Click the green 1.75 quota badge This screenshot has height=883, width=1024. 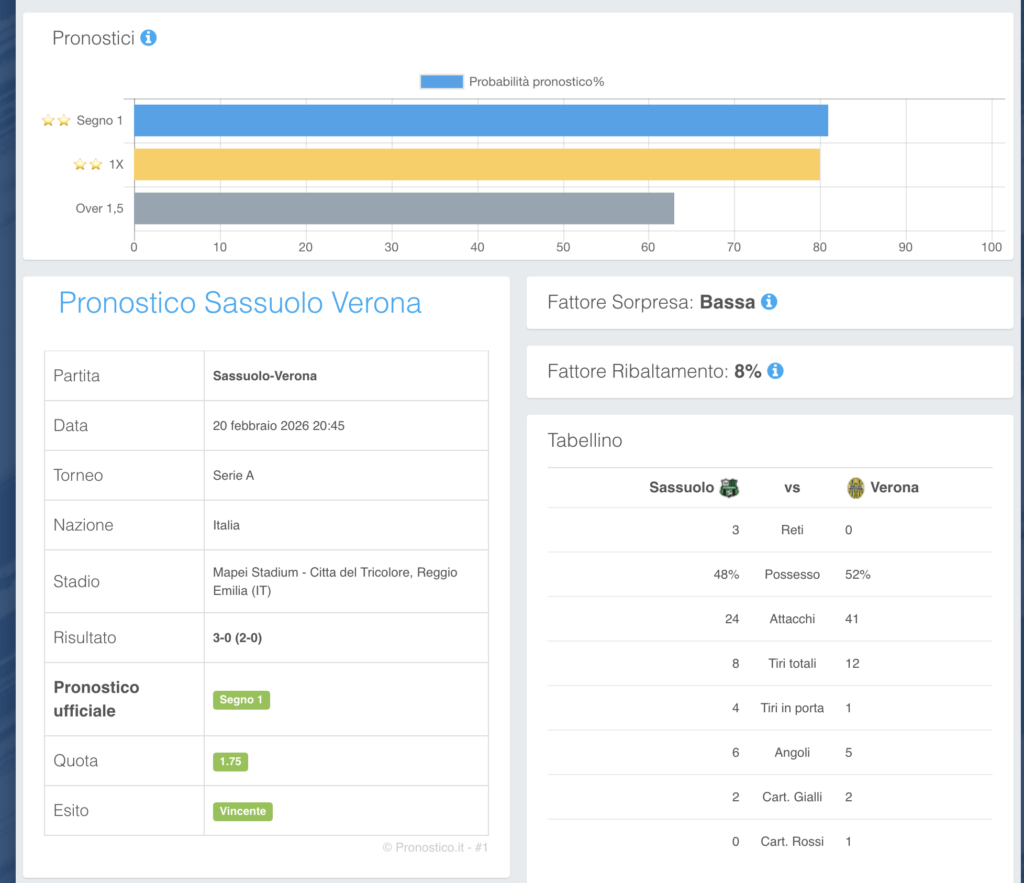click(230, 761)
